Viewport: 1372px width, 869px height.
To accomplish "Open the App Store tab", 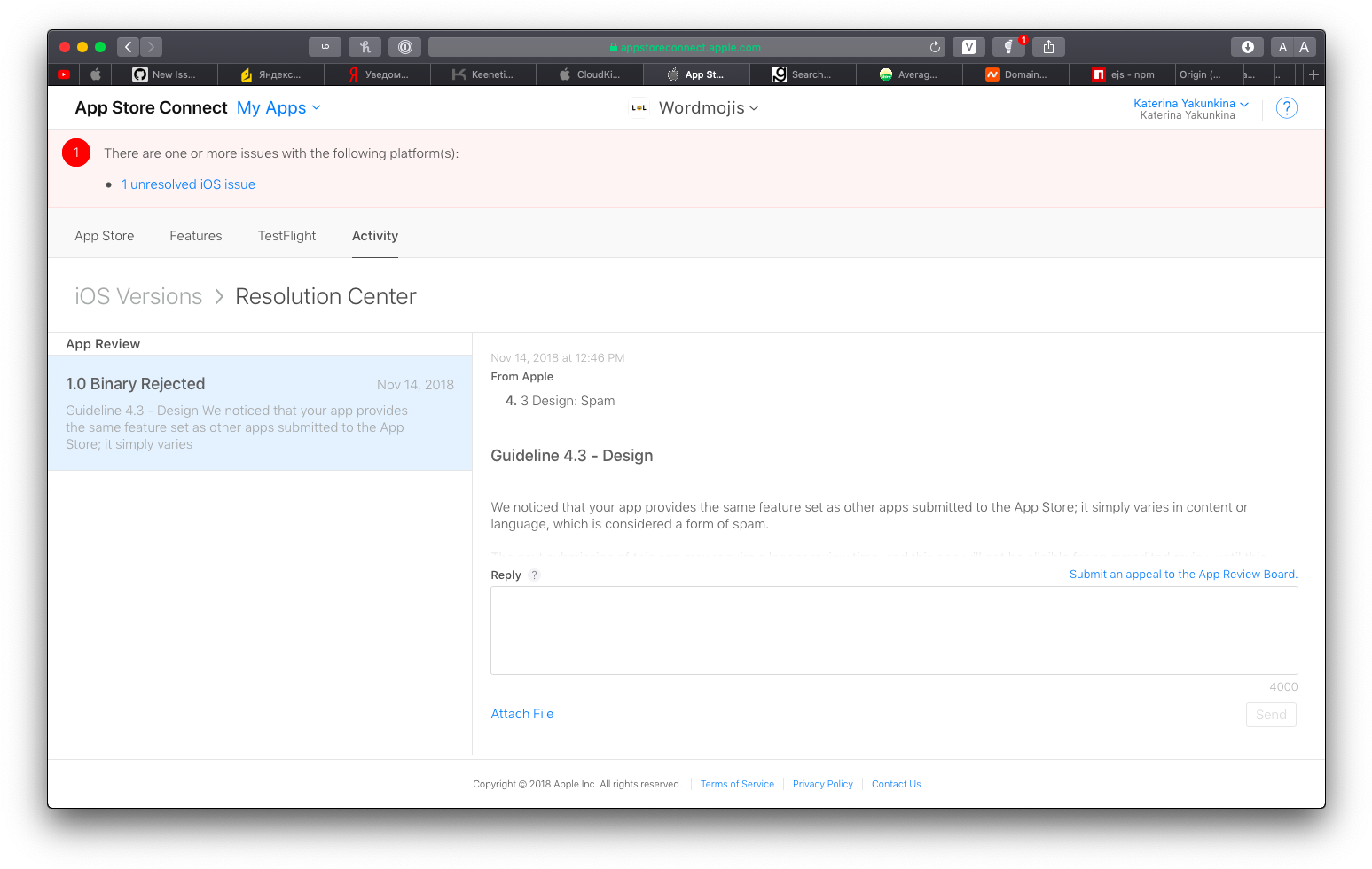I will click(105, 236).
